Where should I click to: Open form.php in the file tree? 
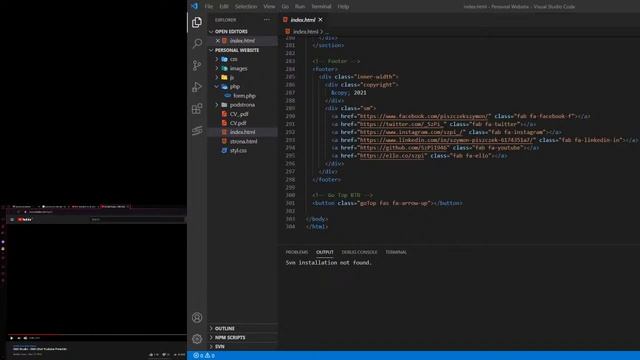pyautogui.click(x=243, y=96)
